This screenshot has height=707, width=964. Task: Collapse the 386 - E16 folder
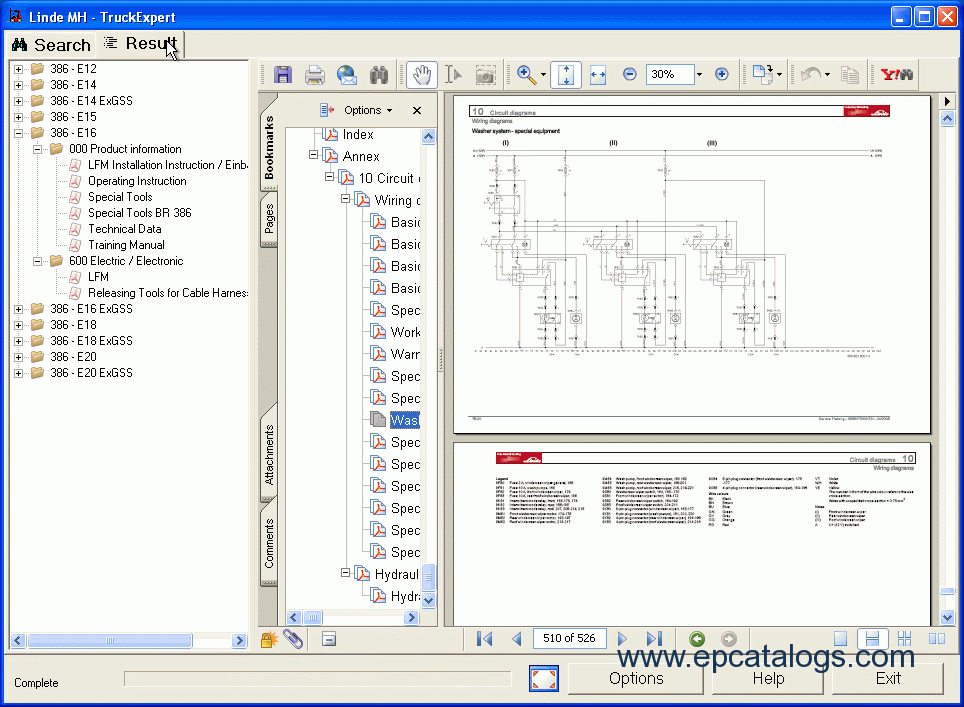pyautogui.click(x=18, y=133)
